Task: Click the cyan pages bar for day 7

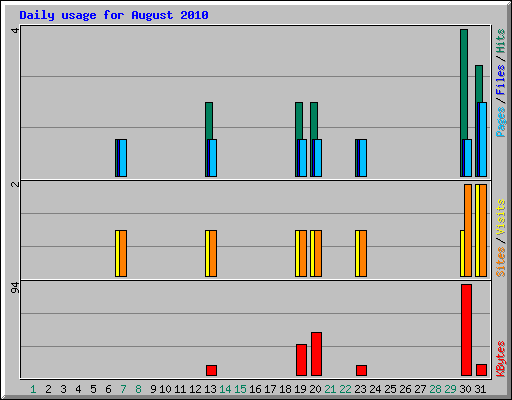Action: (123, 158)
